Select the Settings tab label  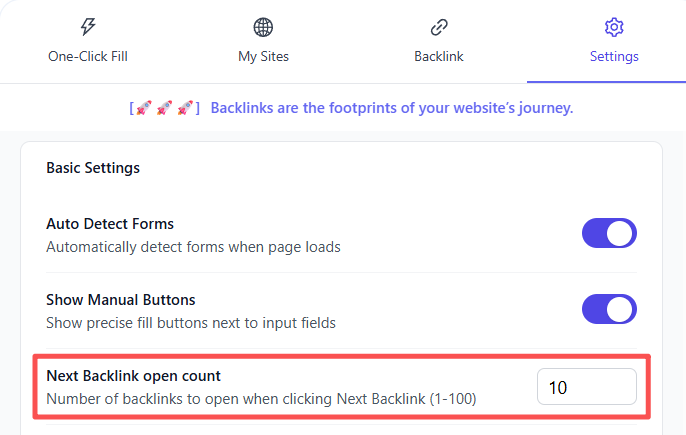614,57
